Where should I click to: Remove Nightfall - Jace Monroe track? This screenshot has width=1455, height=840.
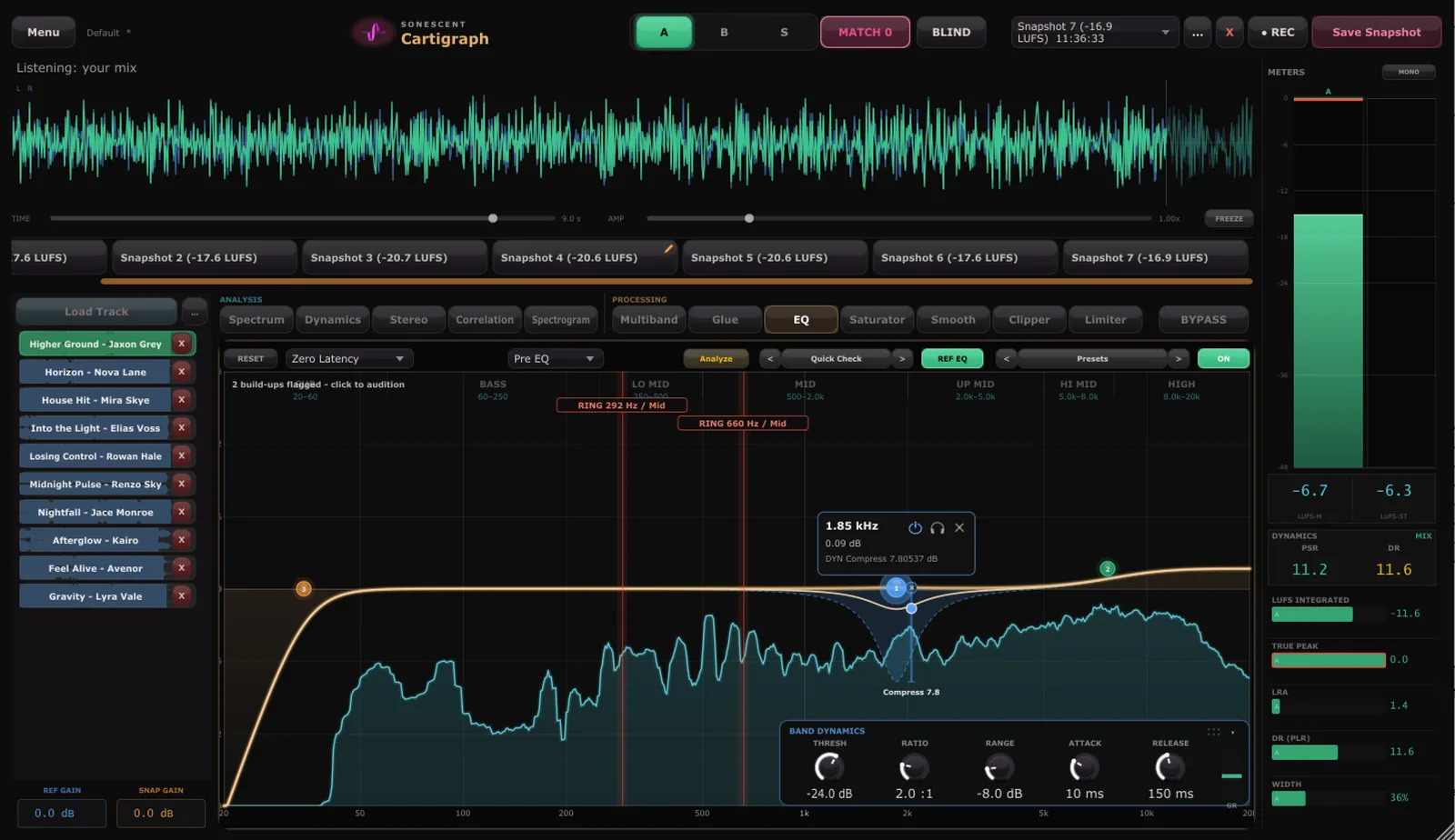pyautogui.click(x=182, y=512)
